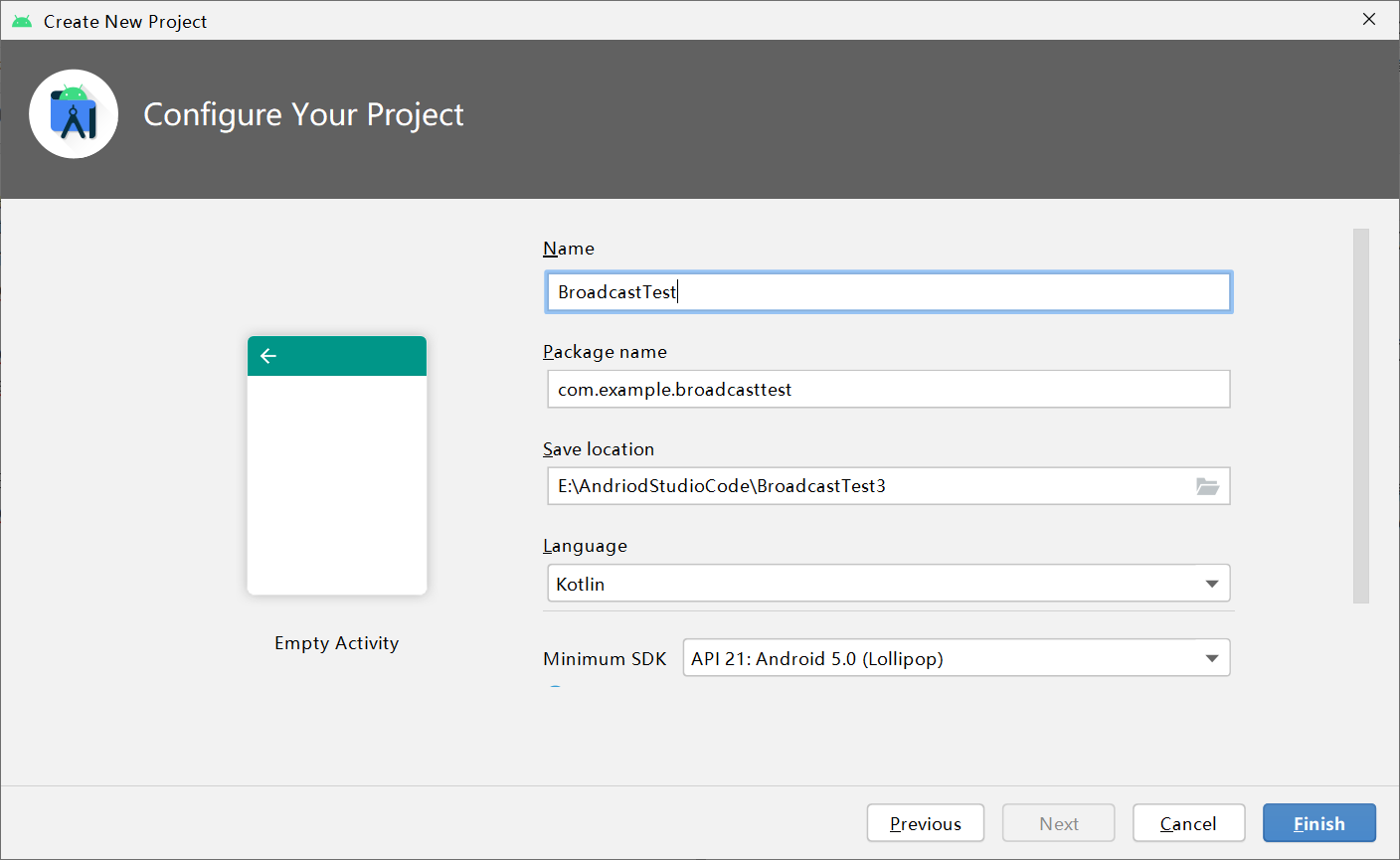1400x860 pixels.
Task: Click the API 21 Lollipop SDK selection
Action: pyautogui.click(x=817, y=658)
